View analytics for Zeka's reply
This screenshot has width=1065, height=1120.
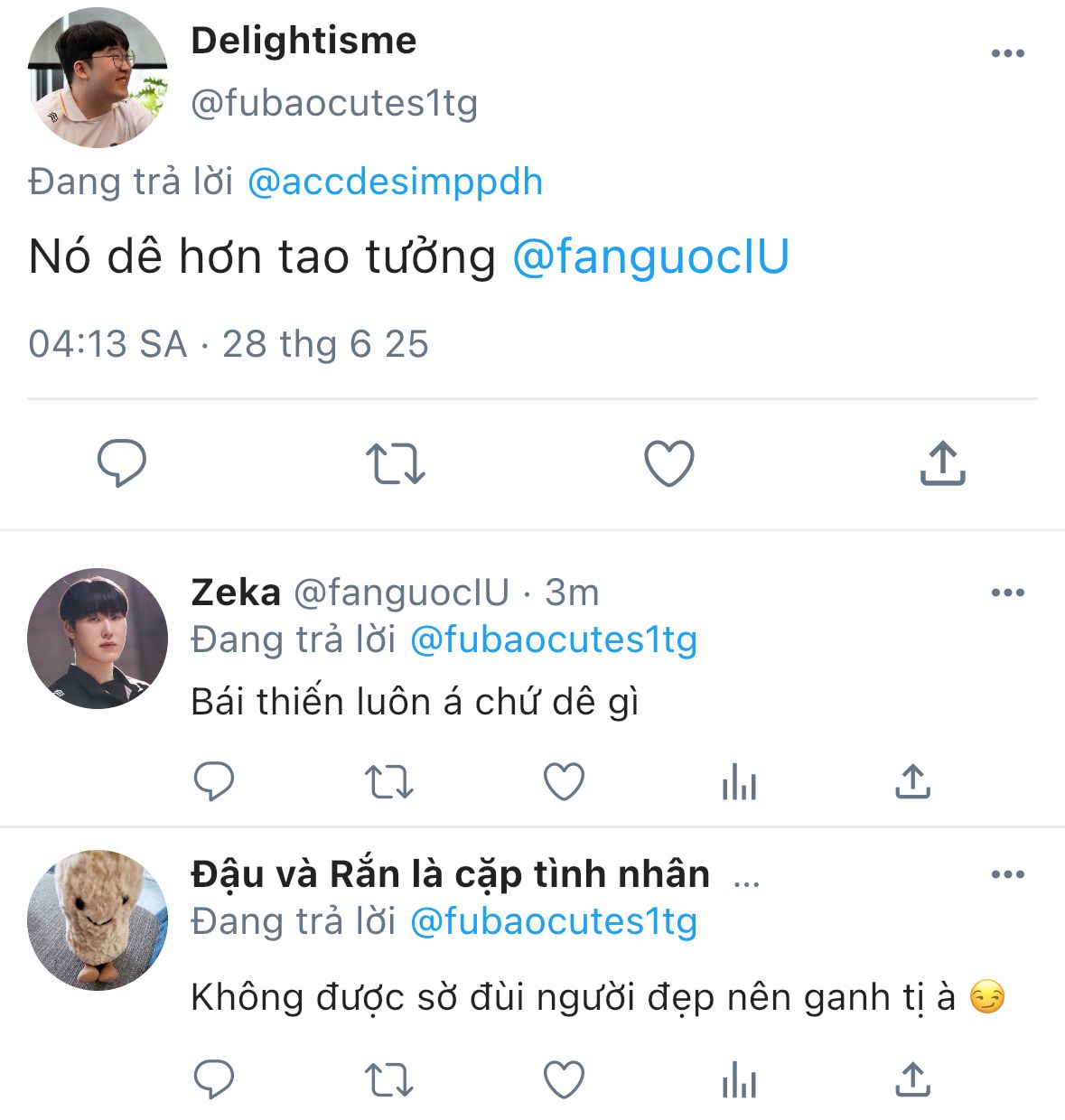739,781
